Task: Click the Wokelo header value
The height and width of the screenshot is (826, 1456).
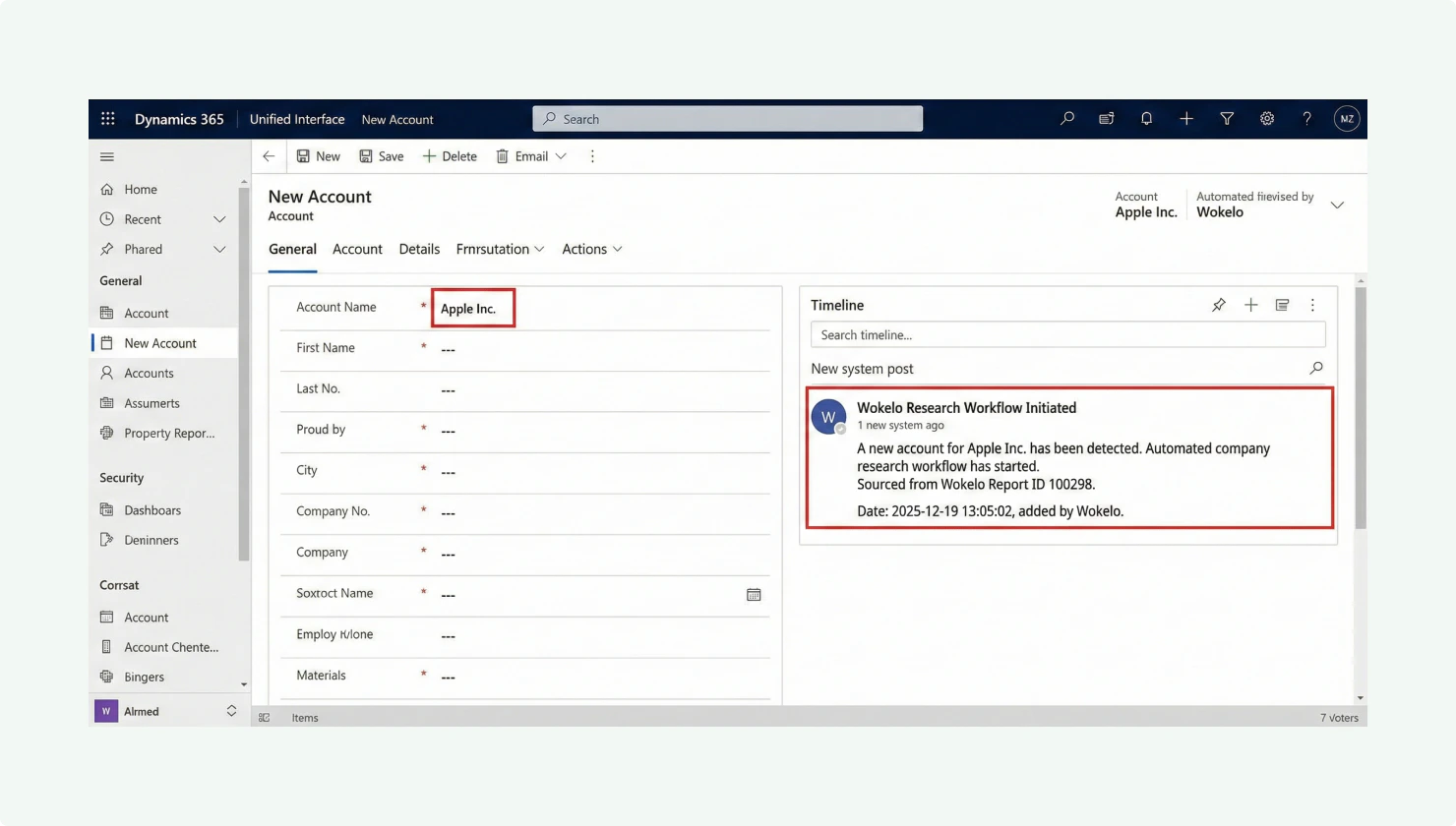Action: pyautogui.click(x=1220, y=212)
